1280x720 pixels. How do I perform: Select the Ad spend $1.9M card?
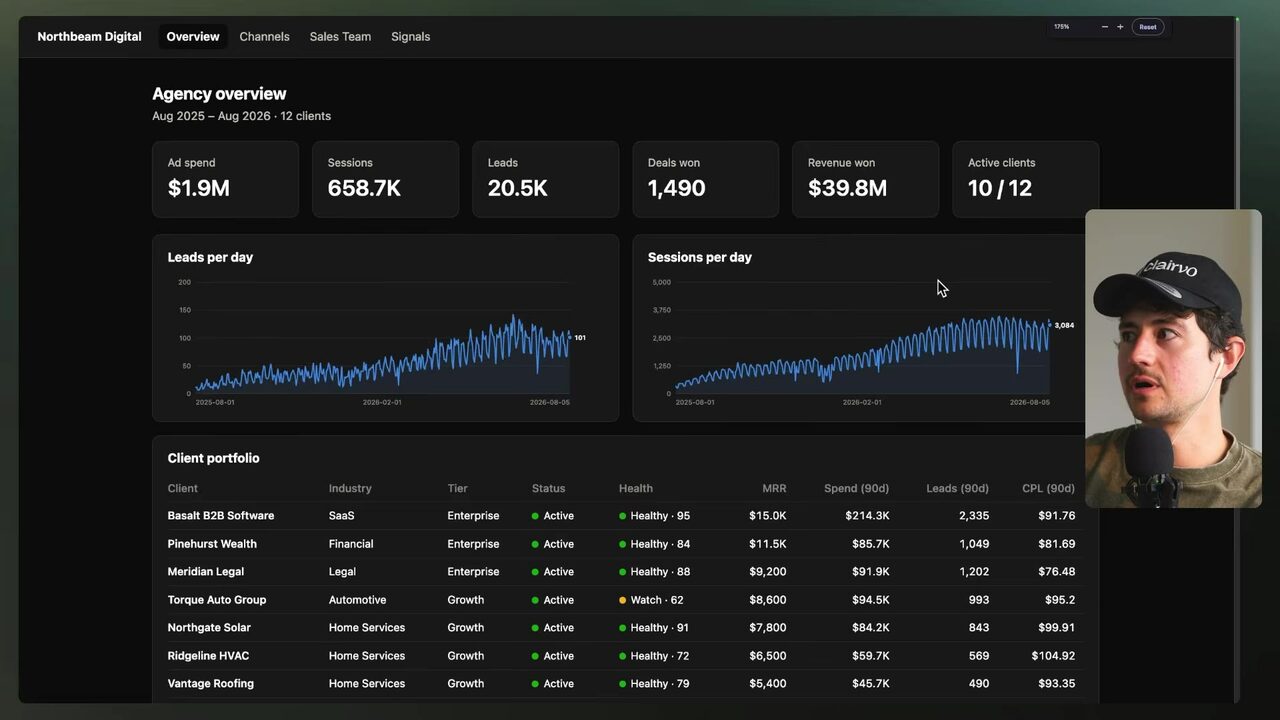click(x=225, y=179)
